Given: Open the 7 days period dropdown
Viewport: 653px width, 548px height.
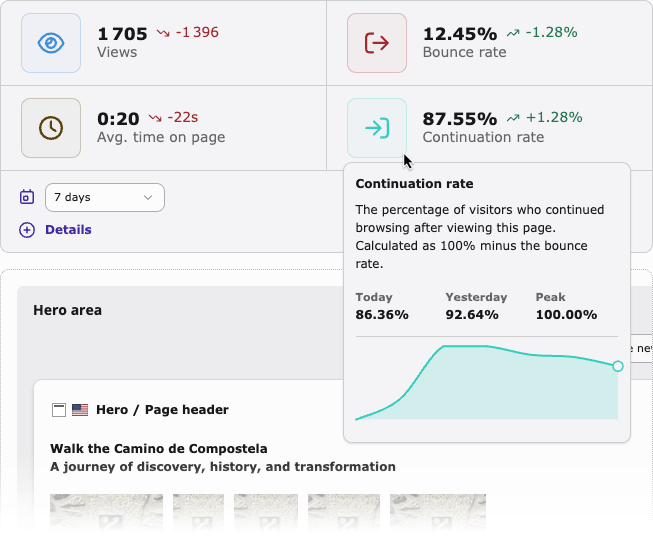Looking at the screenshot, I should click(105, 197).
